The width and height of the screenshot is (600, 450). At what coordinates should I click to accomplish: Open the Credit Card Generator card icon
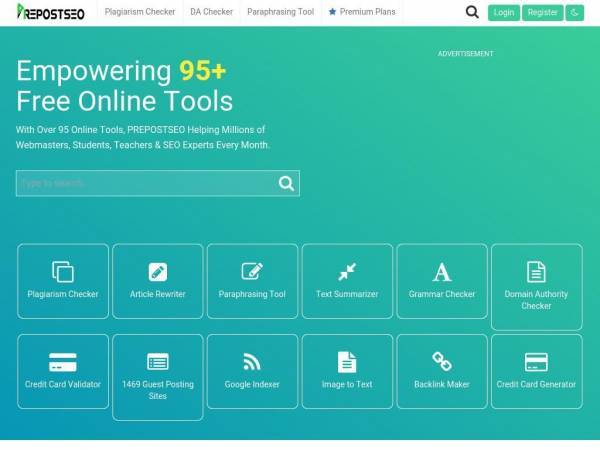536,362
